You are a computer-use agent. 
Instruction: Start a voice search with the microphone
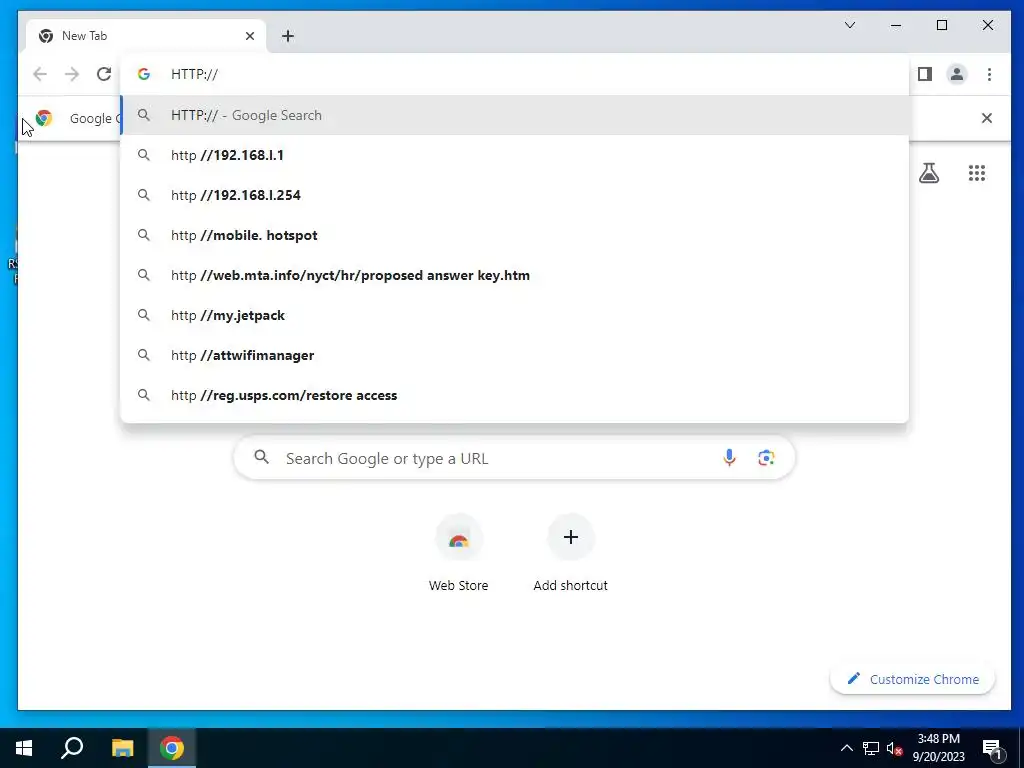[729, 458]
